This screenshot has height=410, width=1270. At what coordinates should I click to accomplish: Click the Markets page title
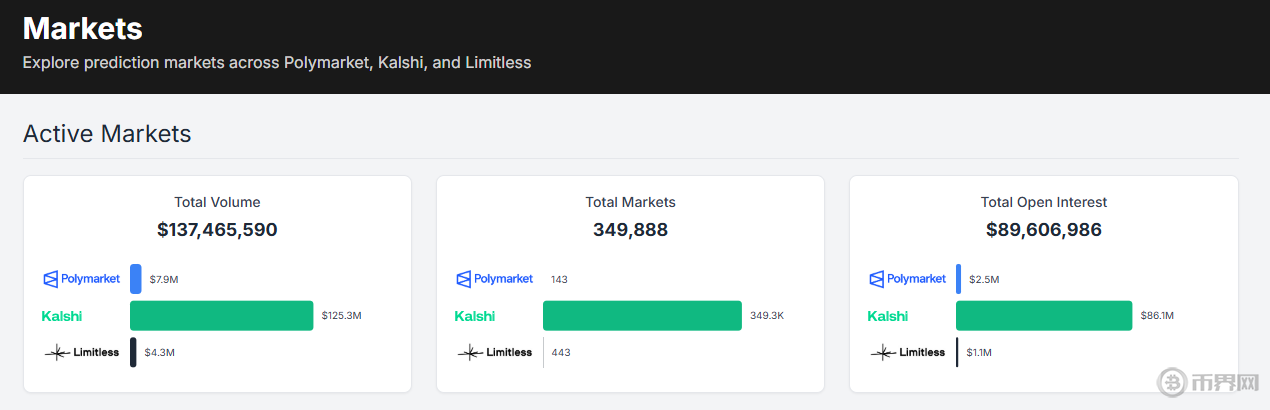pyautogui.click(x=82, y=28)
